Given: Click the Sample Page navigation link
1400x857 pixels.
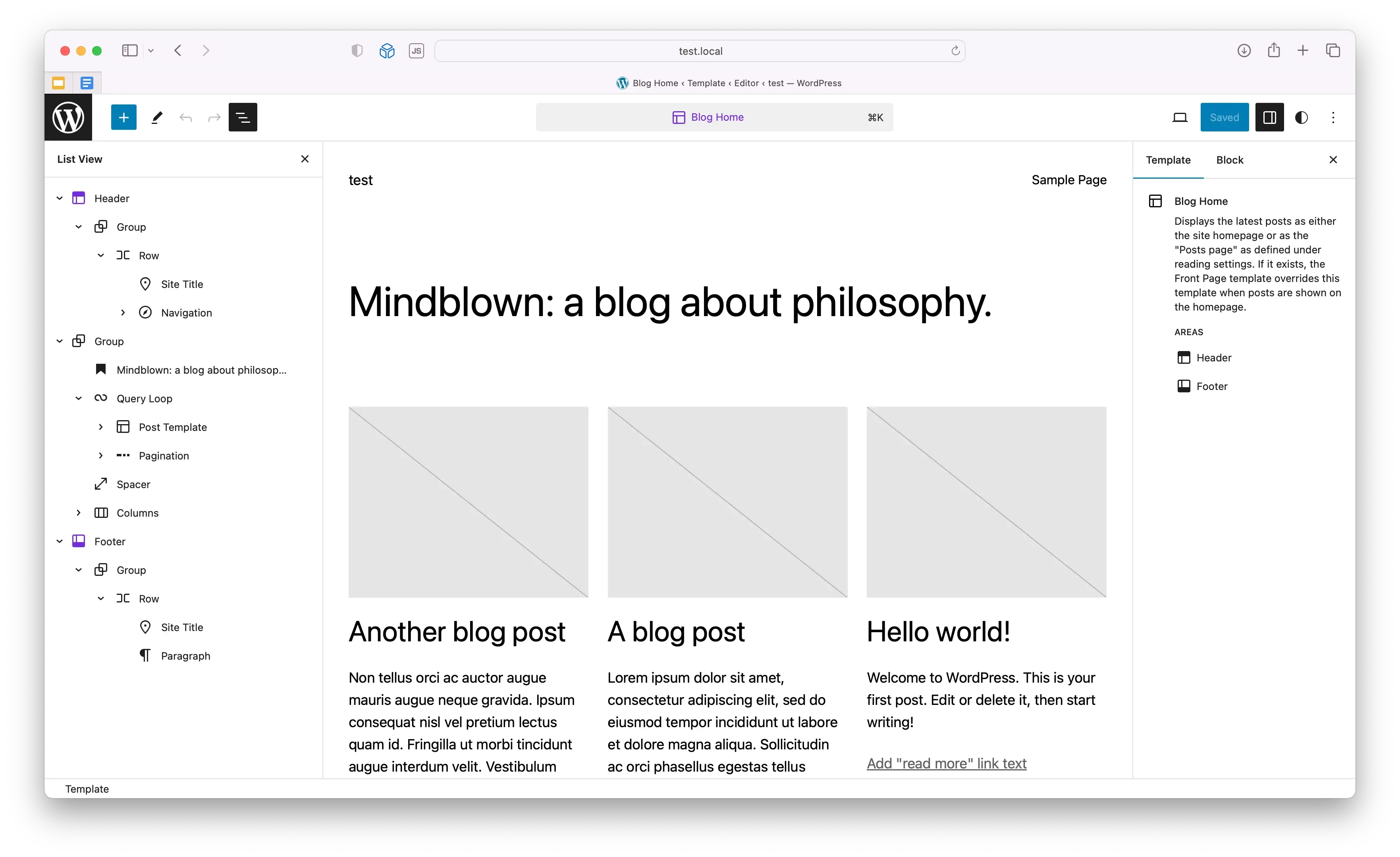Looking at the screenshot, I should click(x=1069, y=180).
